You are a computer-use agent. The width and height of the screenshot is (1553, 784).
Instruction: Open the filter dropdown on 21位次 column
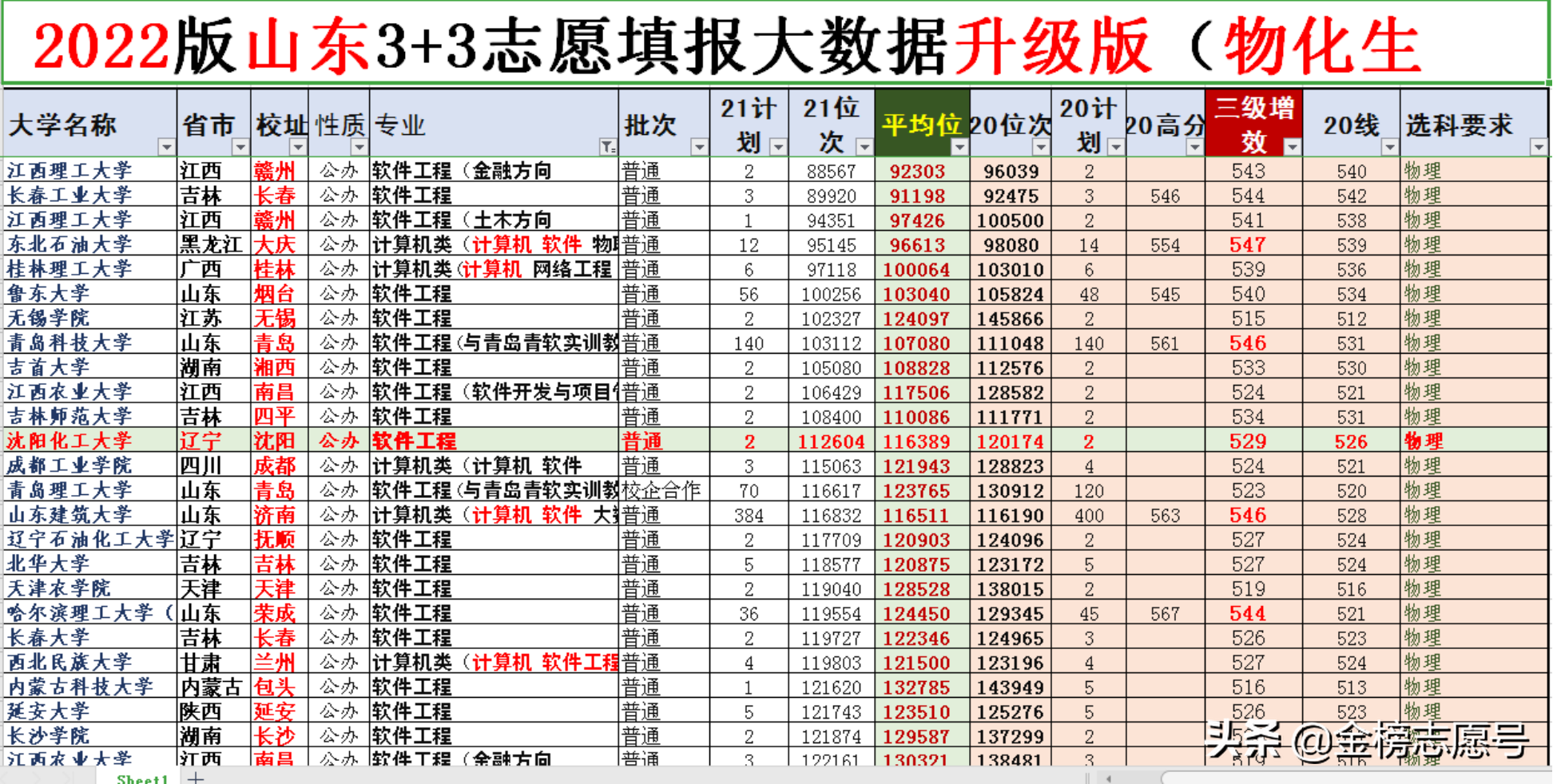(x=863, y=147)
